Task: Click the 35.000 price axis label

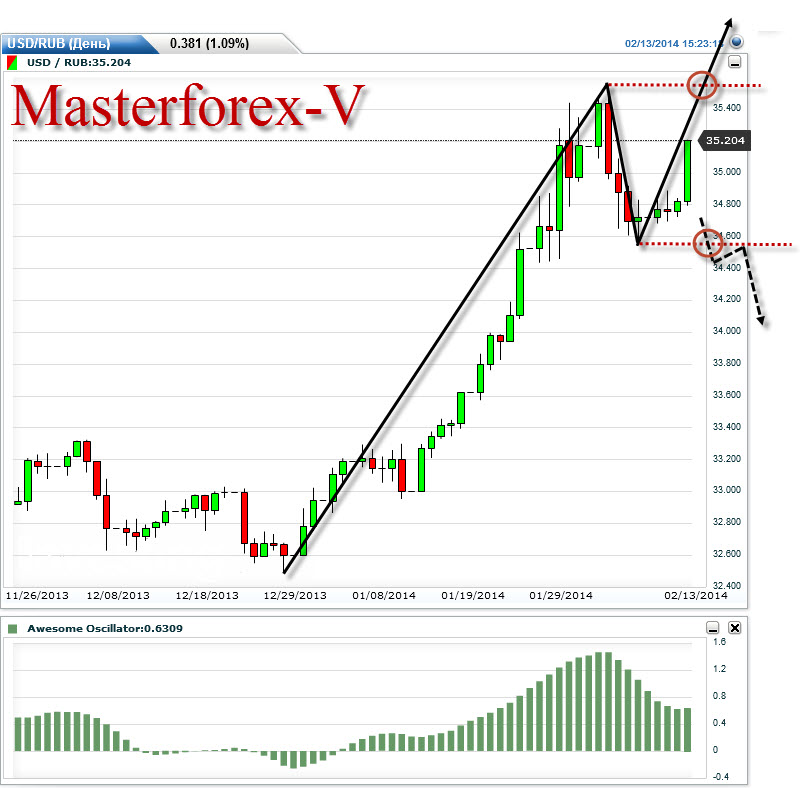Action: [727, 172]
